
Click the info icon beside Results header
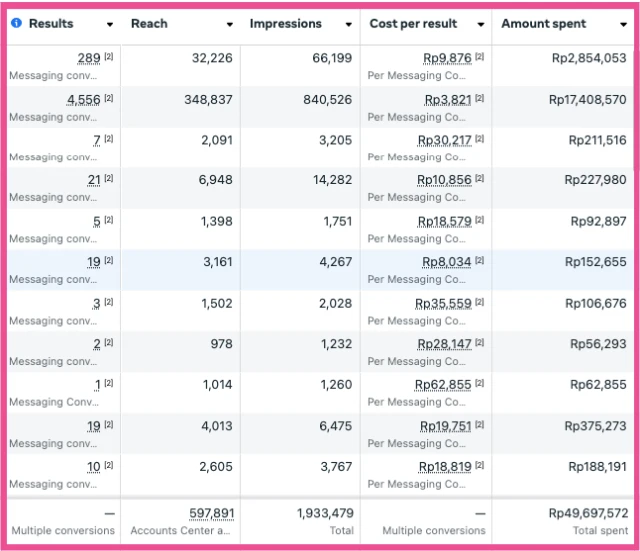point(16,24)
